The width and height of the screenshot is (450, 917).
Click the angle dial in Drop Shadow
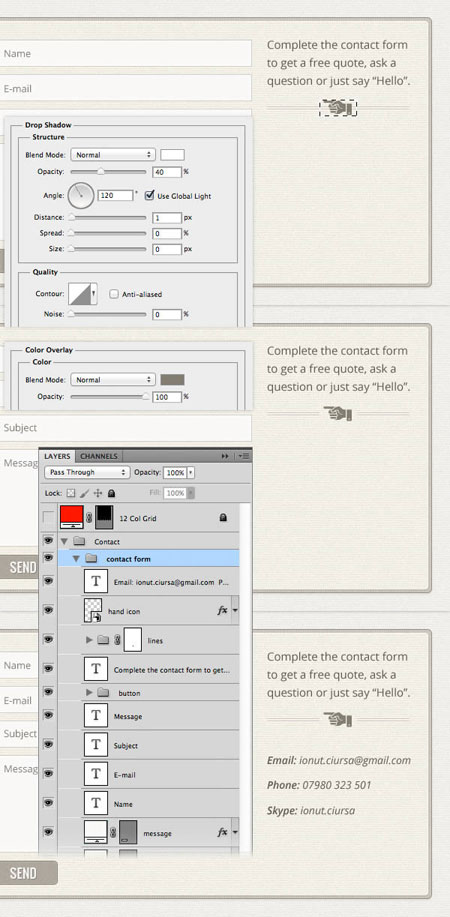[81, 195]
